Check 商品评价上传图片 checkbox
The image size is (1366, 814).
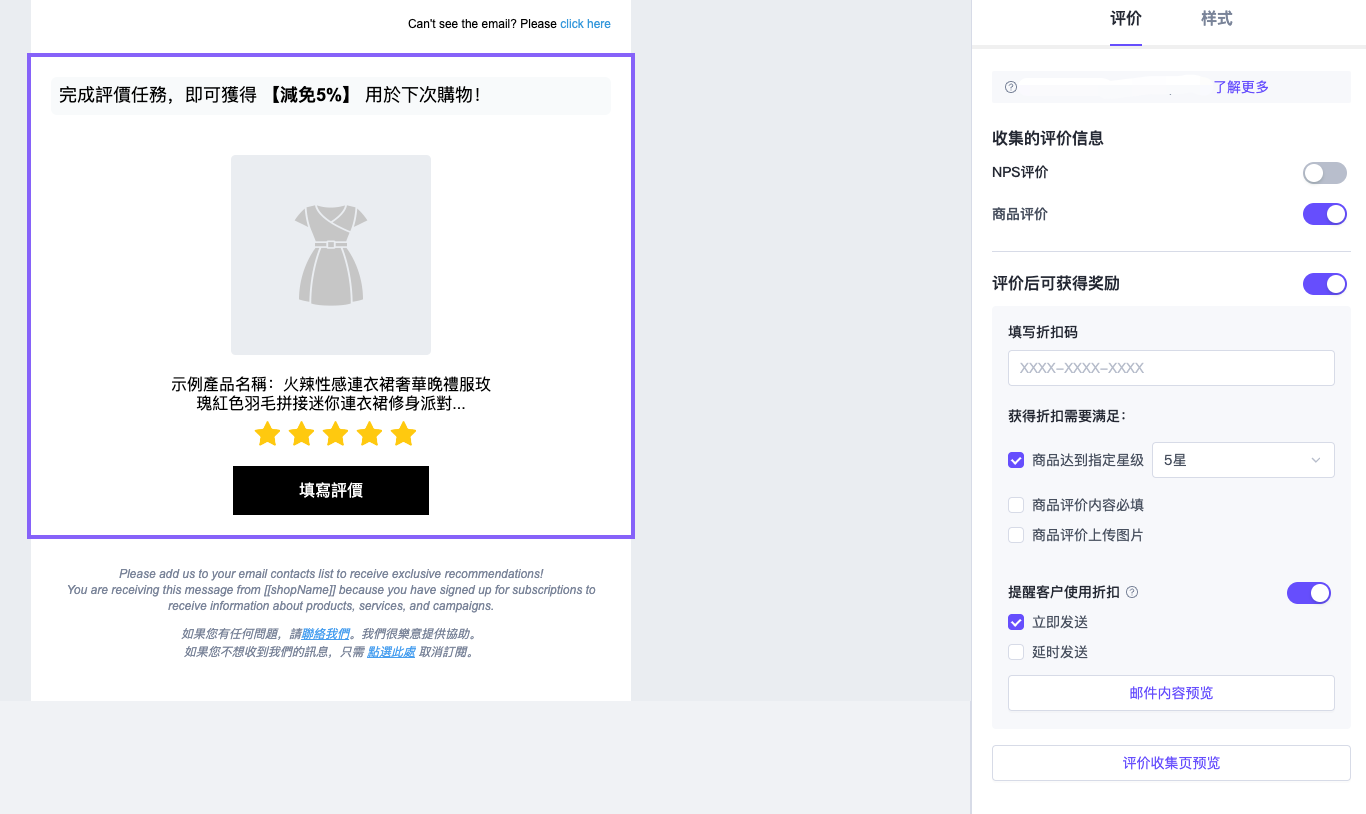coord(1016,535)
